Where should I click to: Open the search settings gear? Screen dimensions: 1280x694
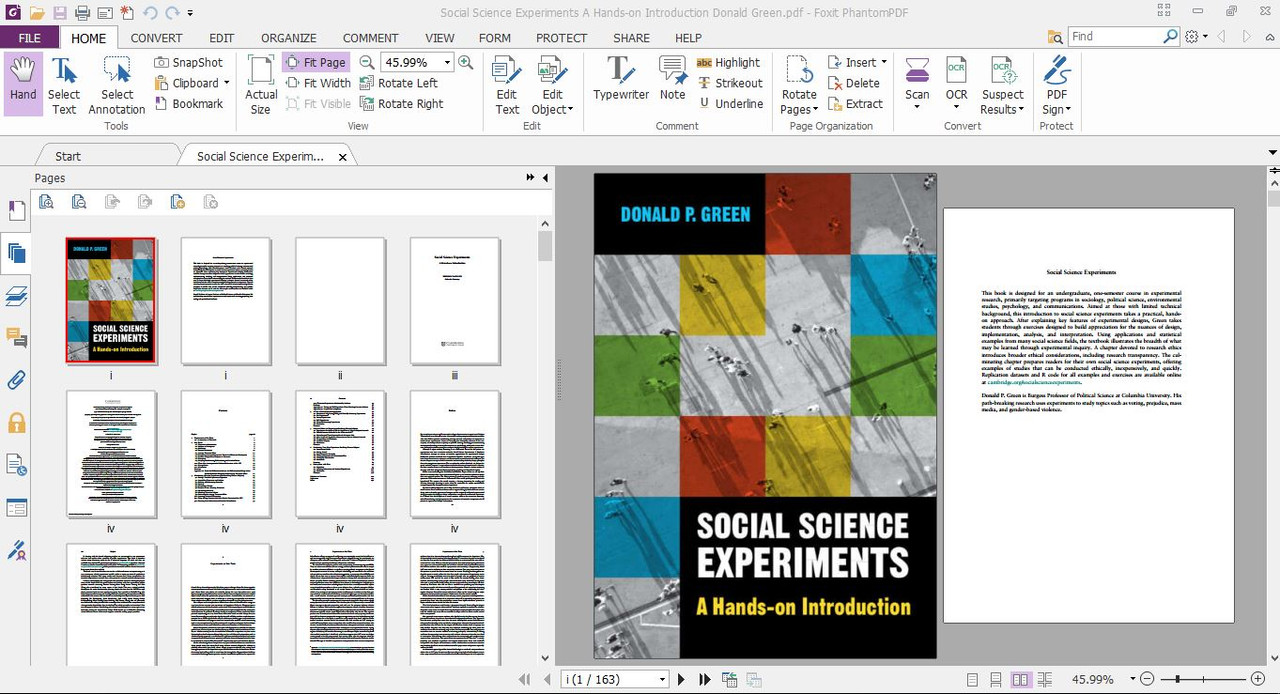pos(1191,36)
